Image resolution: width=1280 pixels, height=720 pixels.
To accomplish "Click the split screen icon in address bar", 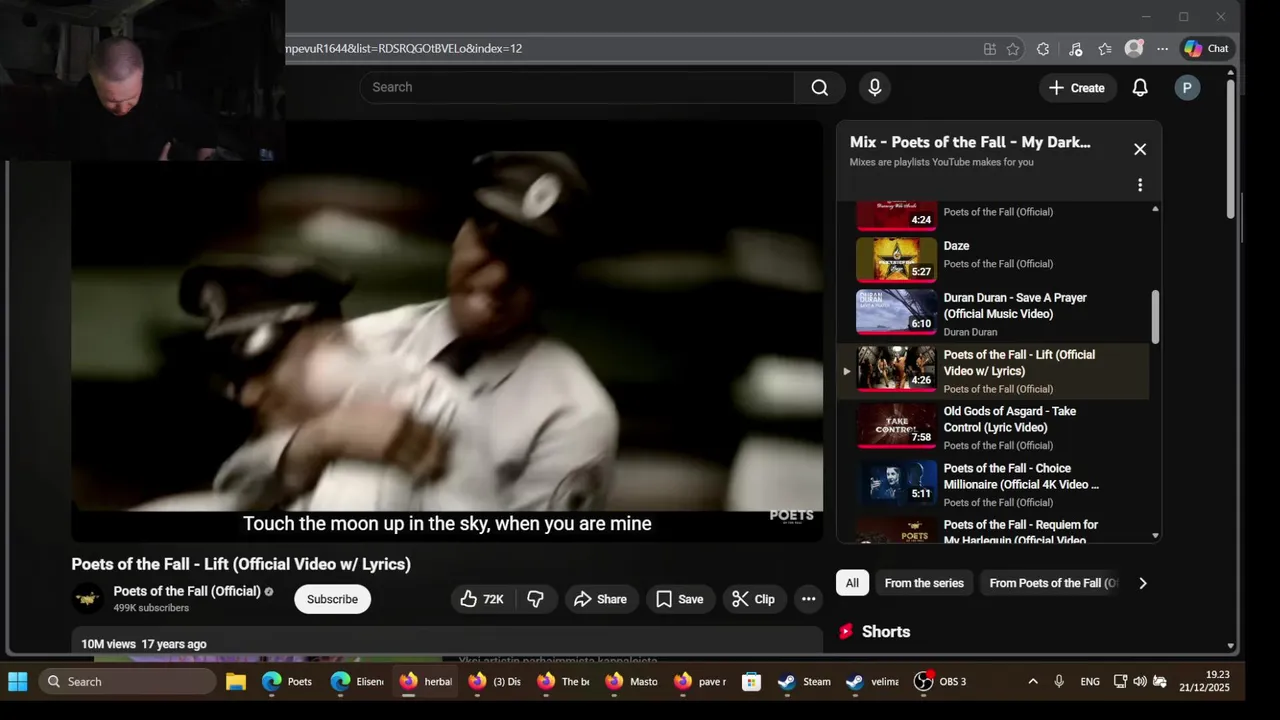I will click(x=990, y=48).
